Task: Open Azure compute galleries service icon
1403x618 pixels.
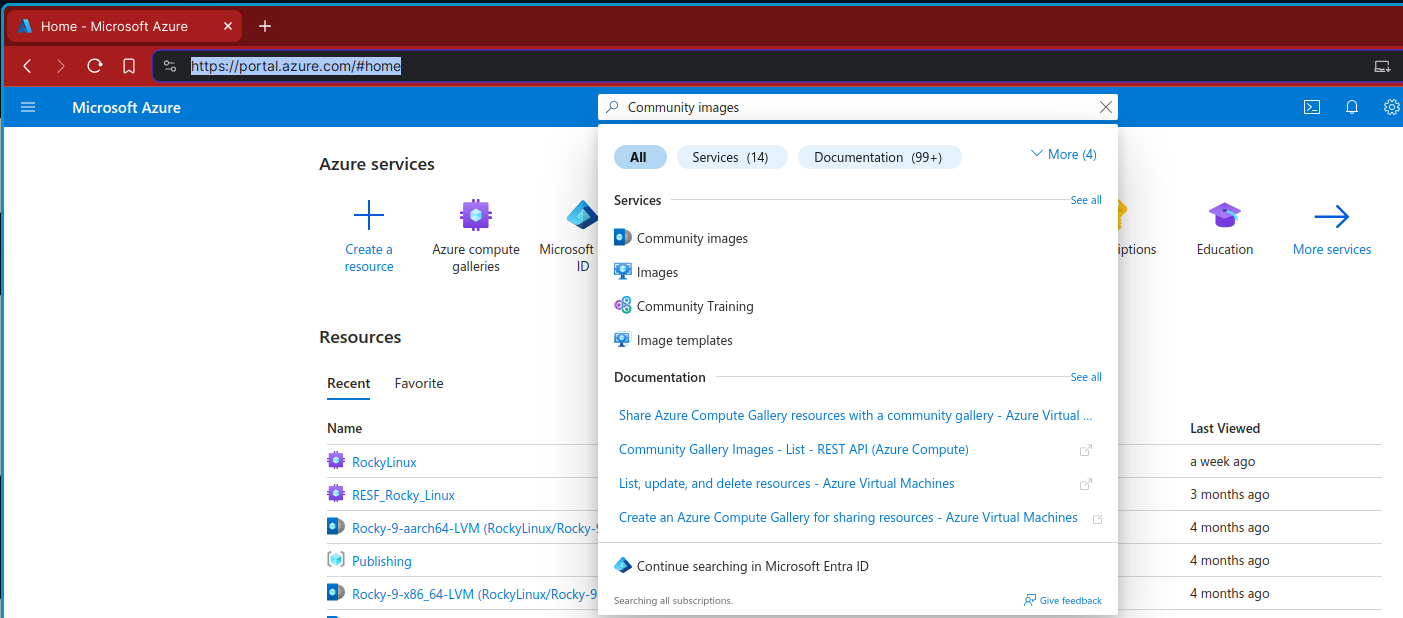Action: 476,216
